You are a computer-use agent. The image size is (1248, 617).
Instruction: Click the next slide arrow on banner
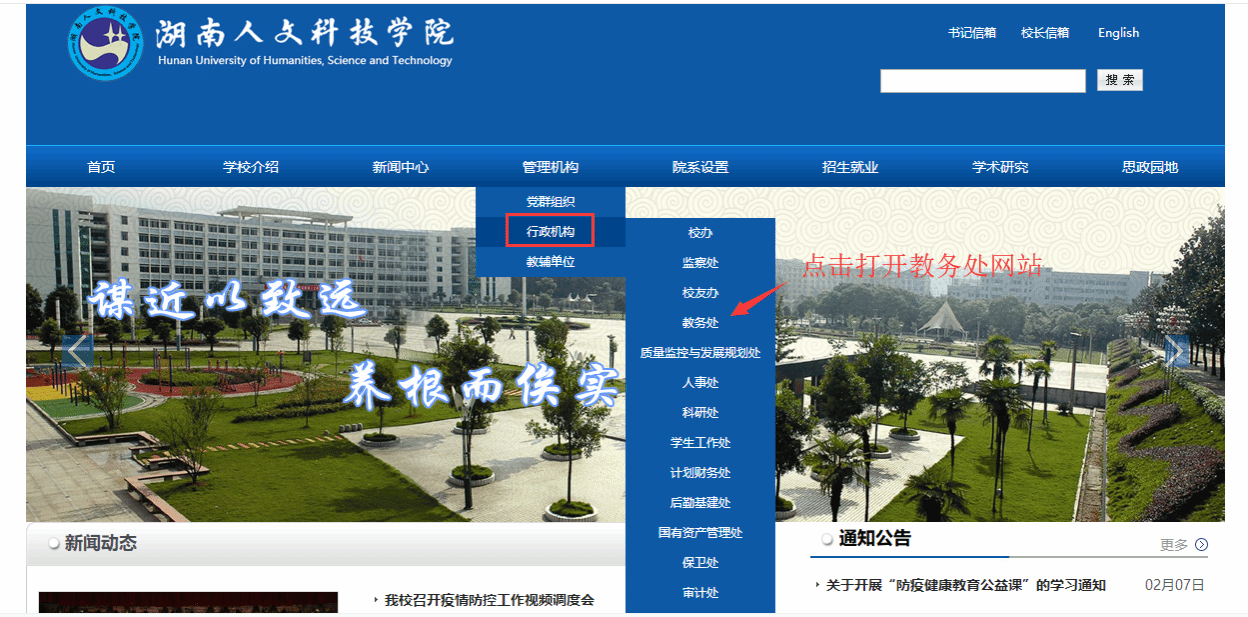pos(1176,352)
